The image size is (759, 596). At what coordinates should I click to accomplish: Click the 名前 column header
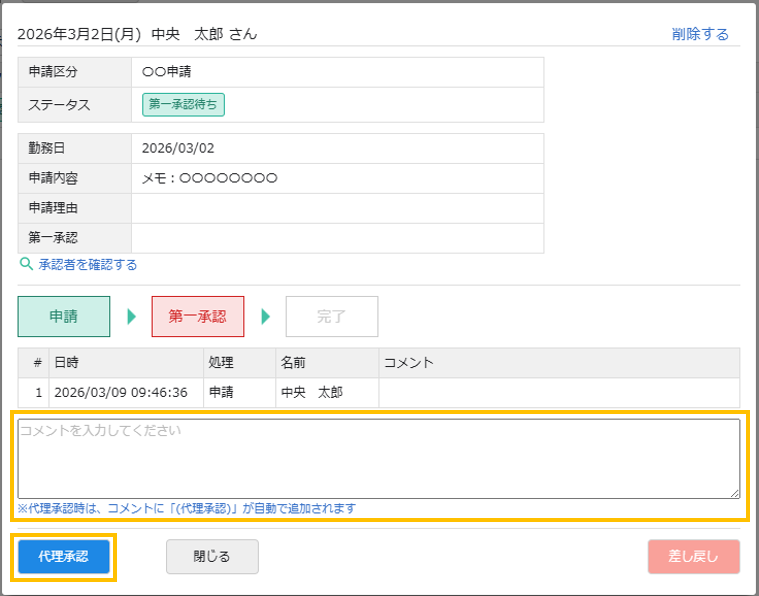(x=327, y=363)
